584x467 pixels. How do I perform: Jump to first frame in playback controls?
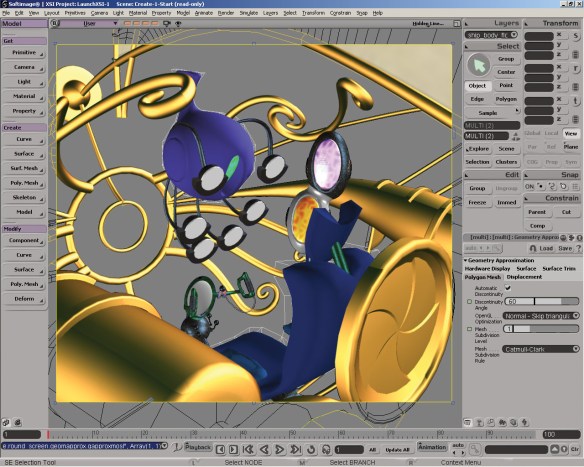coord(249,449)
